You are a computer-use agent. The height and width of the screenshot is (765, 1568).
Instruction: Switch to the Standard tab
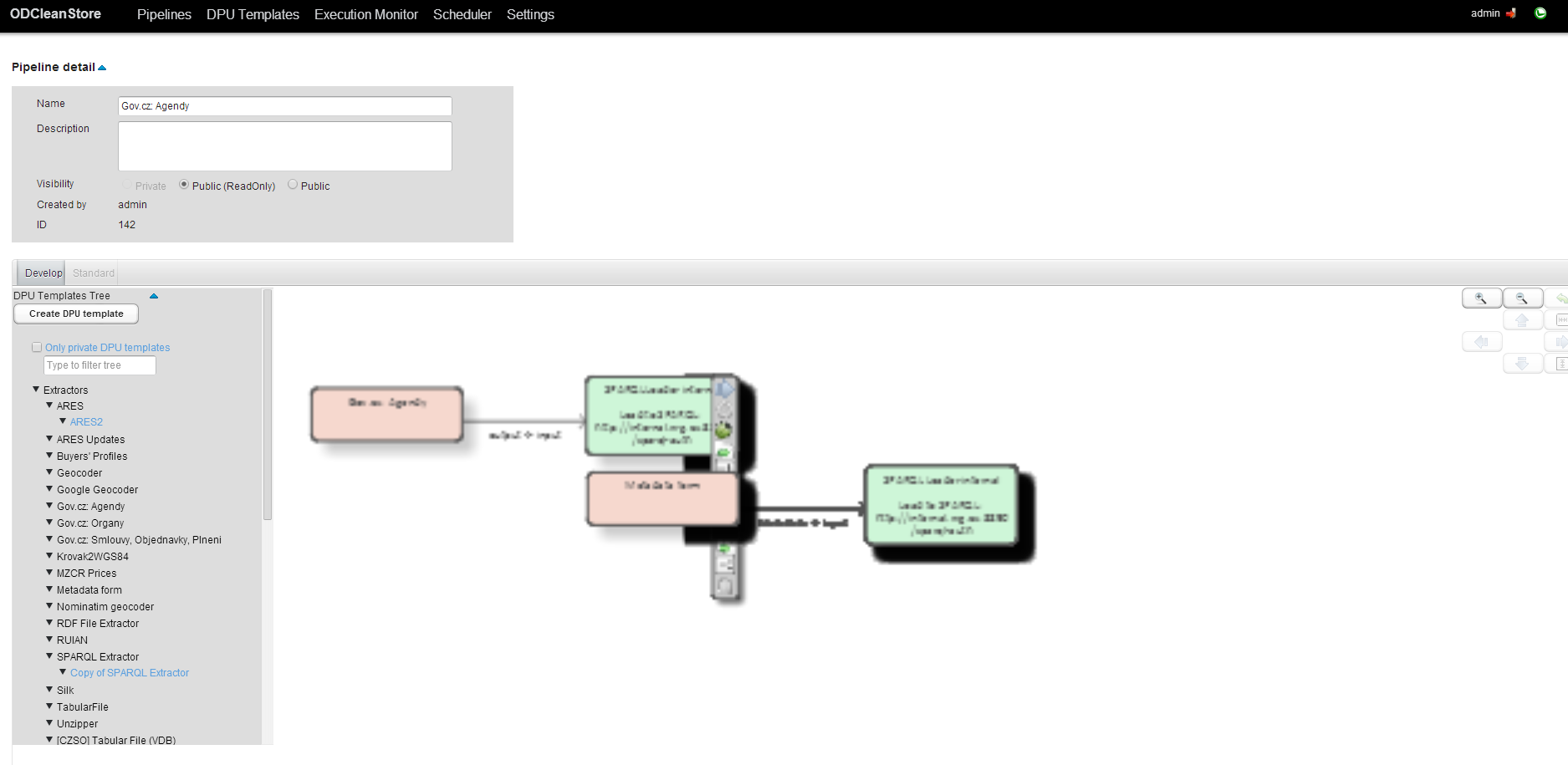pyautogui.click(x=93, y=273)
